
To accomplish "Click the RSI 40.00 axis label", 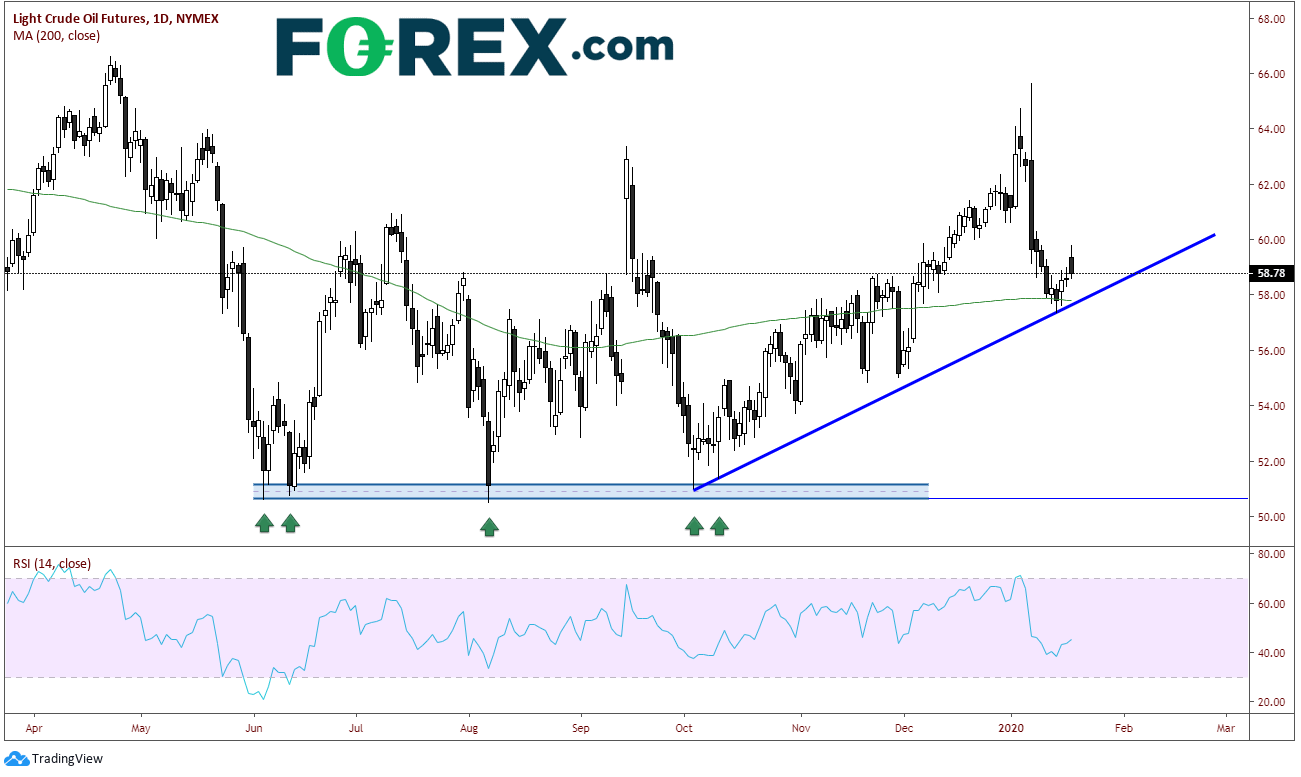I will [x=1271, y=653].
